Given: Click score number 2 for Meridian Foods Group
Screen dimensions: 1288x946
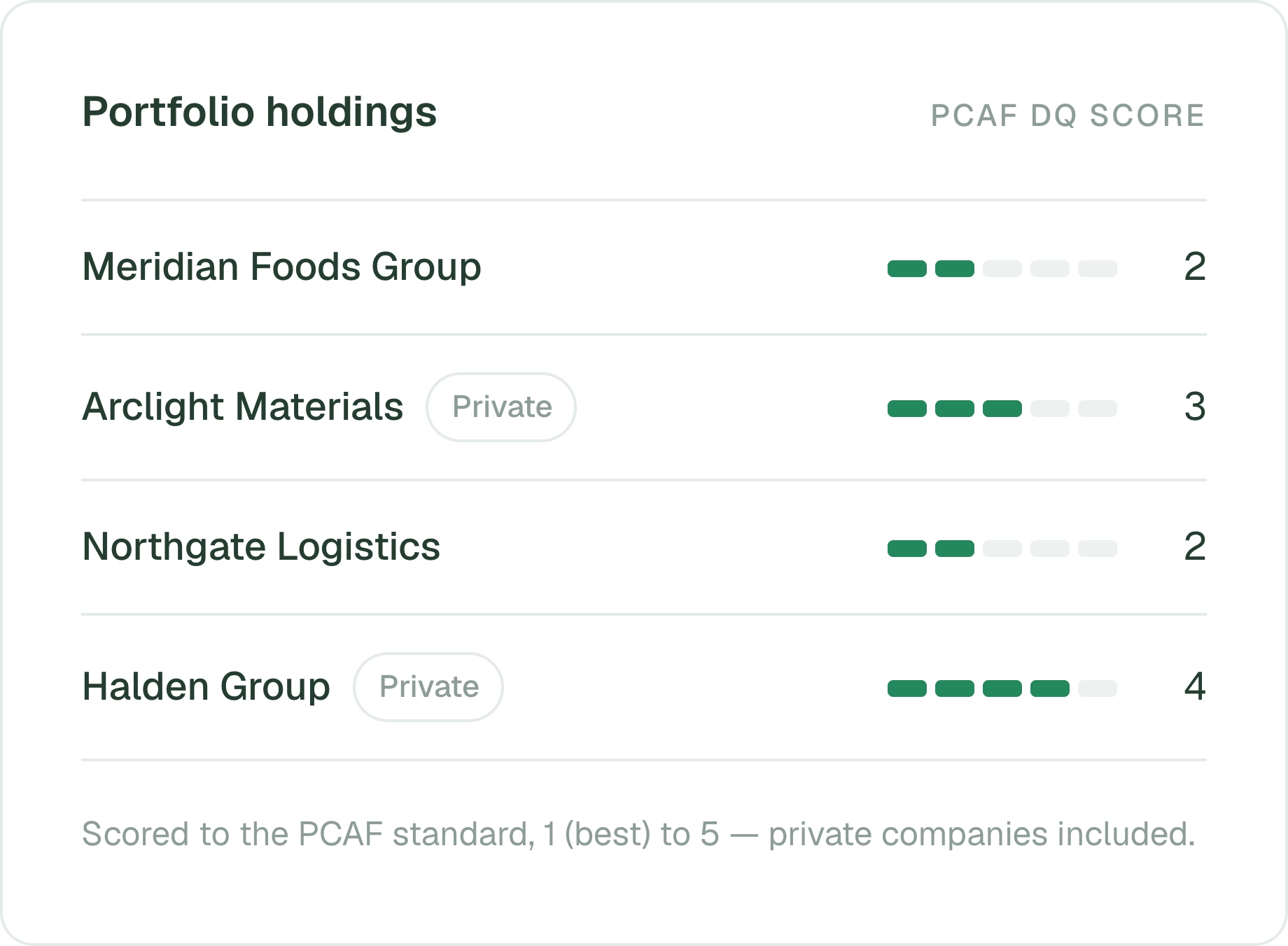Looking at the screenshot, I should click(x=1195, y=267).
